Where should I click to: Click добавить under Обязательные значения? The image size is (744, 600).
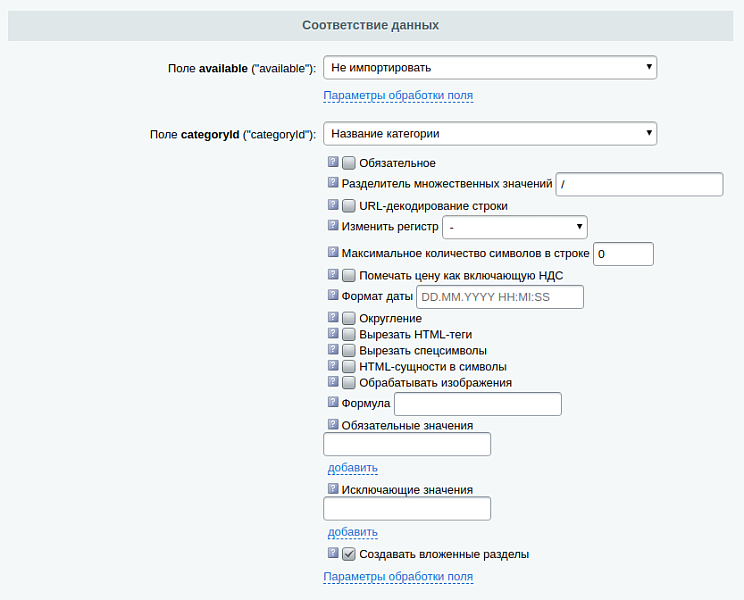point(353,468)
